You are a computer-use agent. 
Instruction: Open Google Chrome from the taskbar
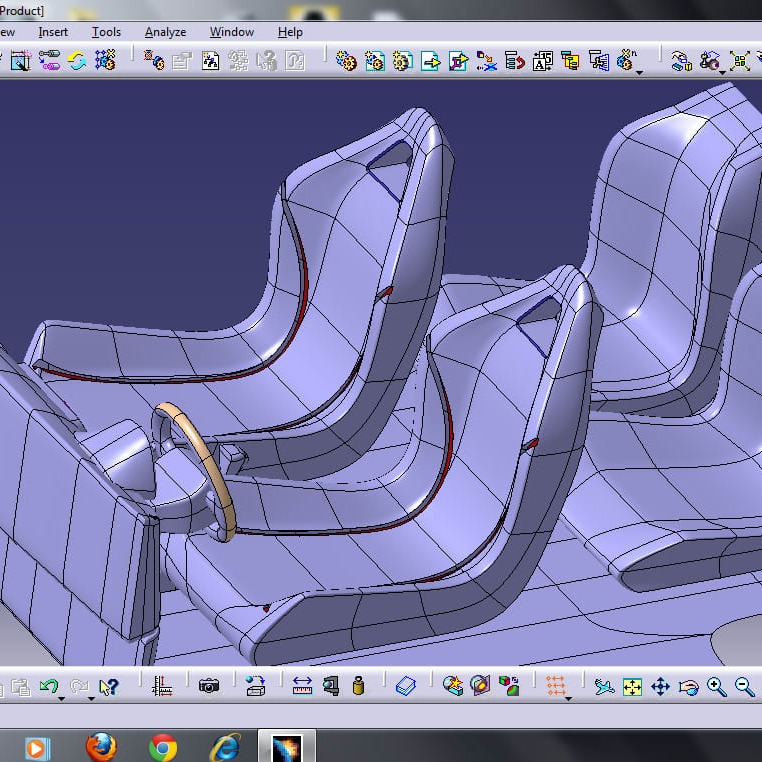coord(163,746)
